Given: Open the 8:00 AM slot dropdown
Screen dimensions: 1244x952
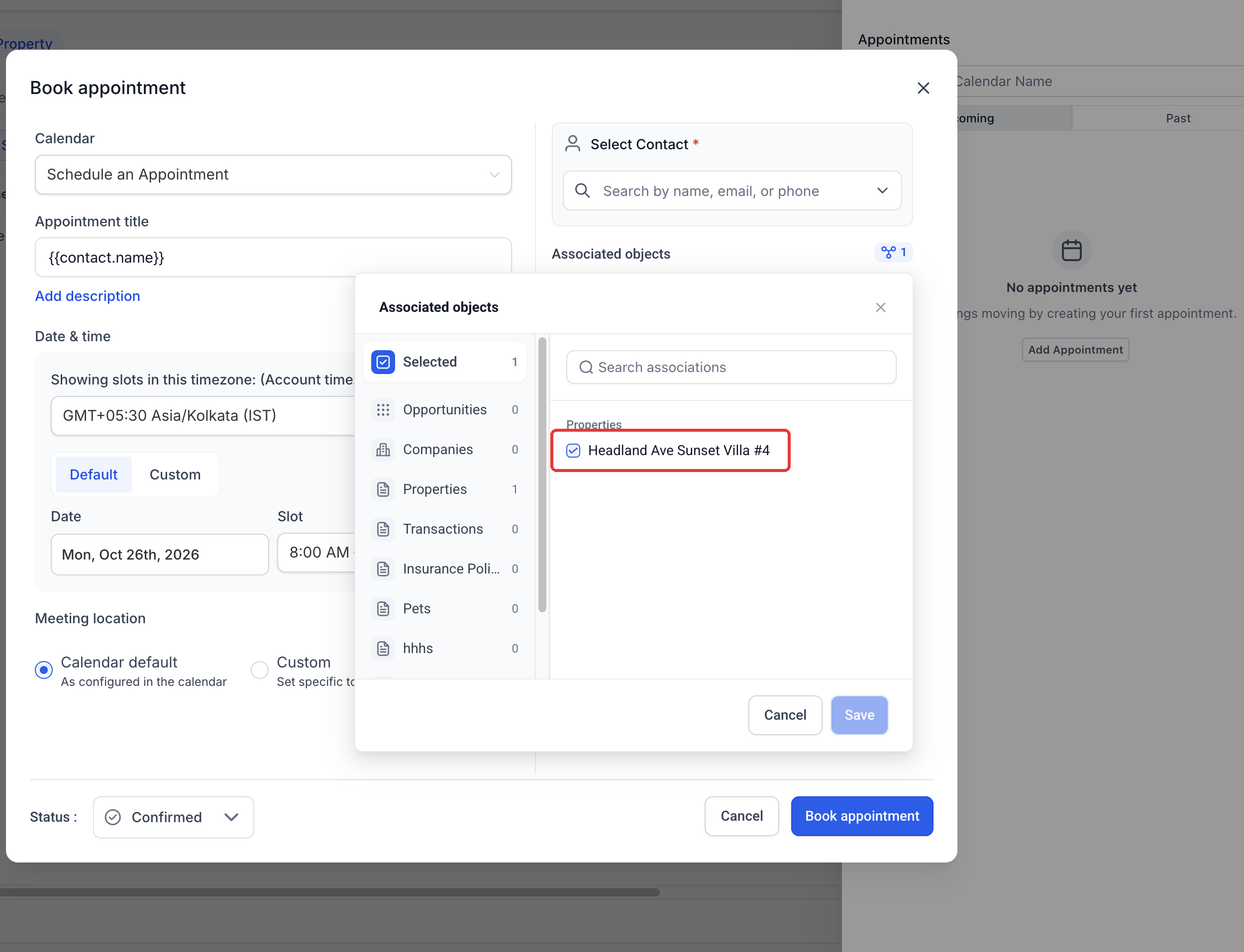Looking at the screenshot, I should click(316, 553).
